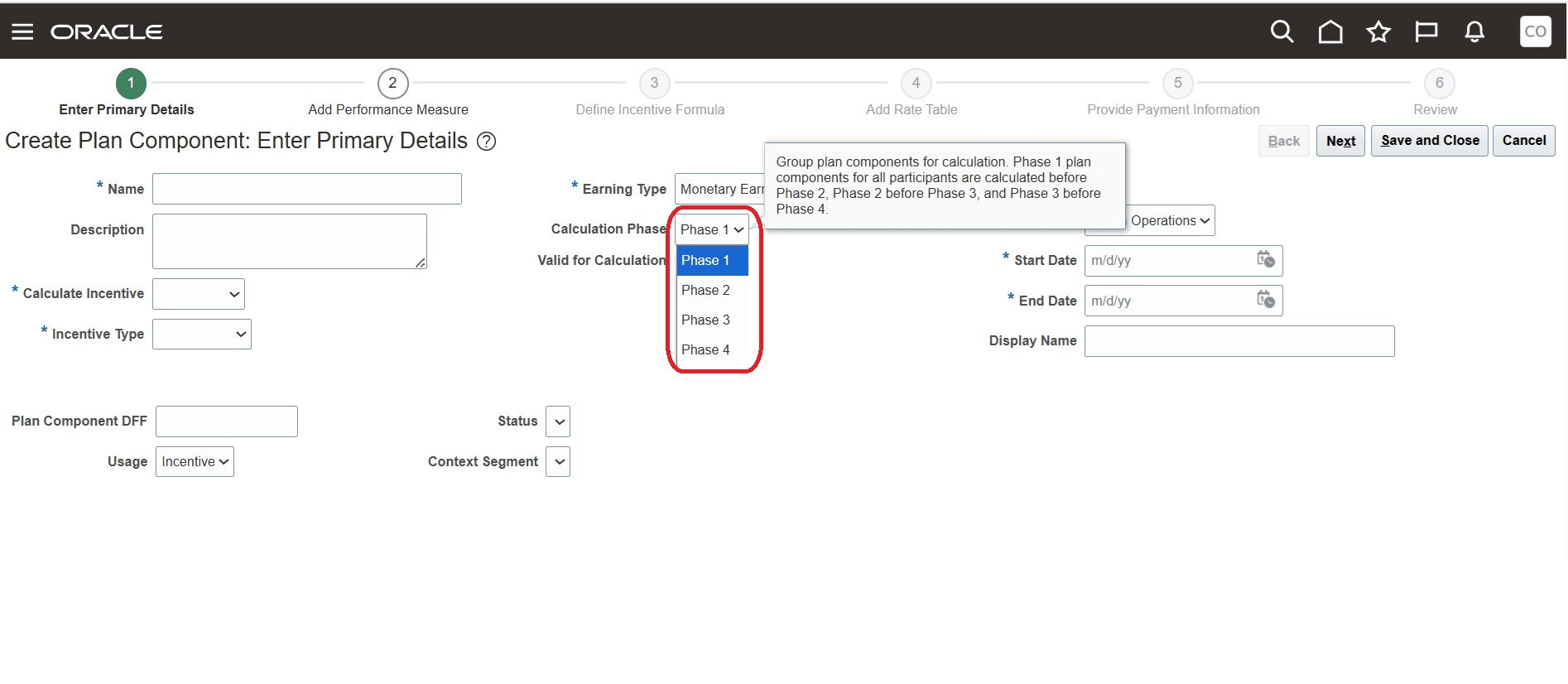1568x684 pixels.
Task: Click the Next button
Action: (x=1340, y=141)
